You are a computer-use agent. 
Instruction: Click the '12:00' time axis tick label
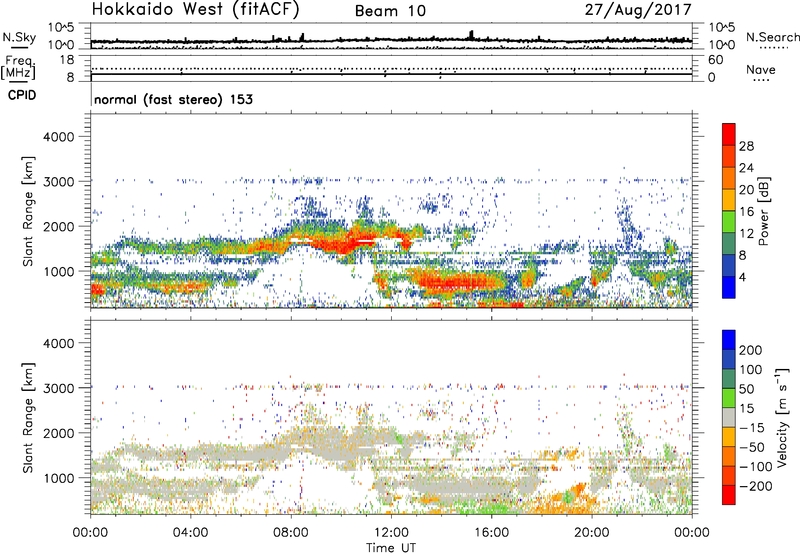click(x=391, y=533)
